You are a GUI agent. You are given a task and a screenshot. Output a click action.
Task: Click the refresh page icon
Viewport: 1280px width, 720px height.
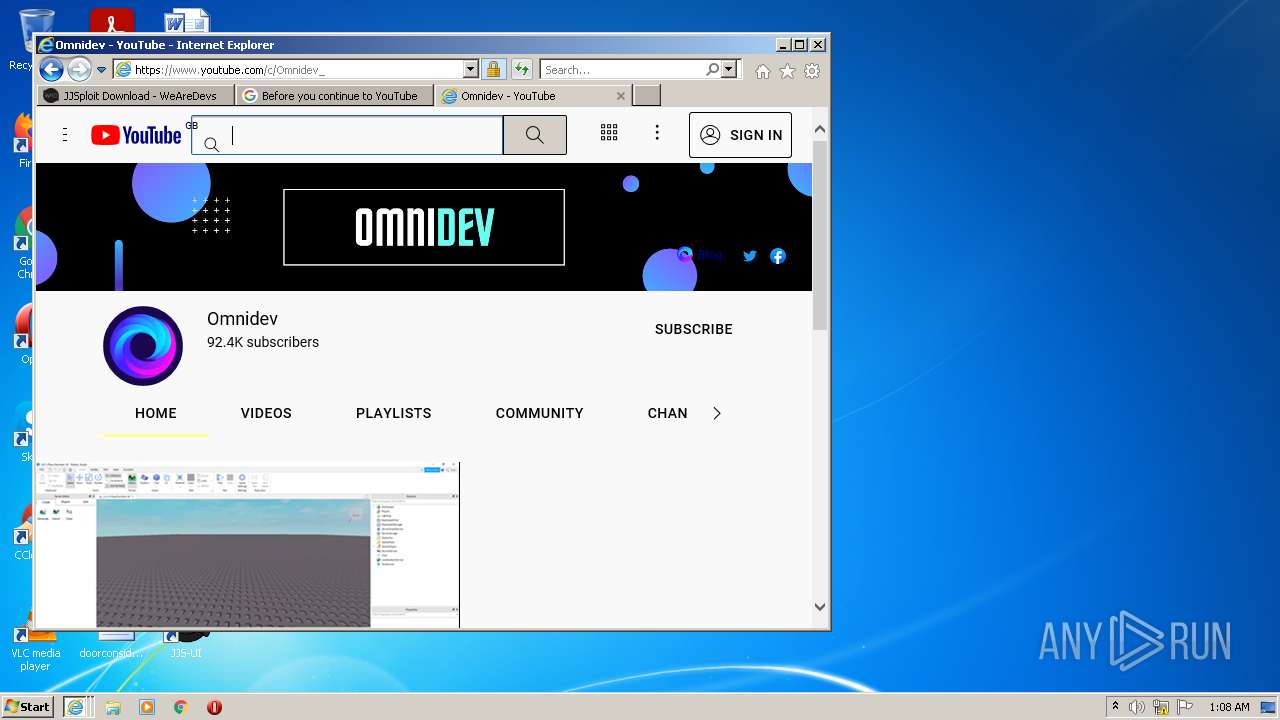[x=522, y=70]
